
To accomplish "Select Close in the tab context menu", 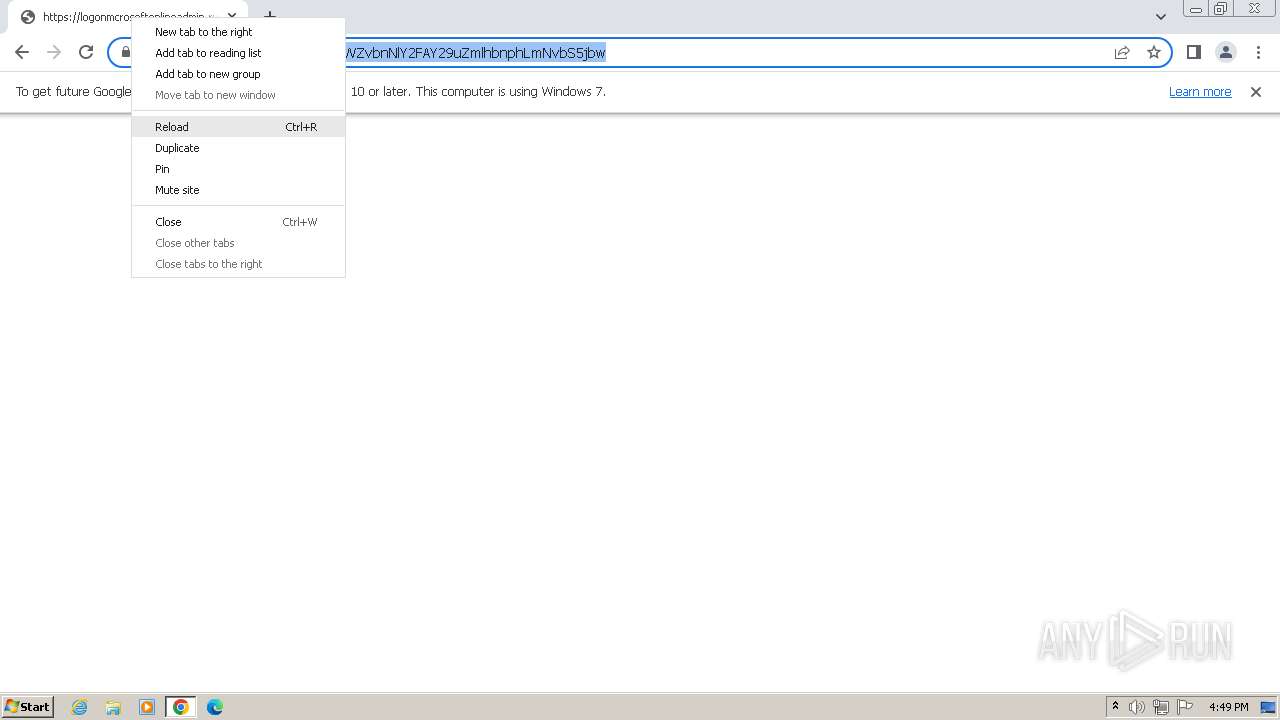I will pos(238,222).
